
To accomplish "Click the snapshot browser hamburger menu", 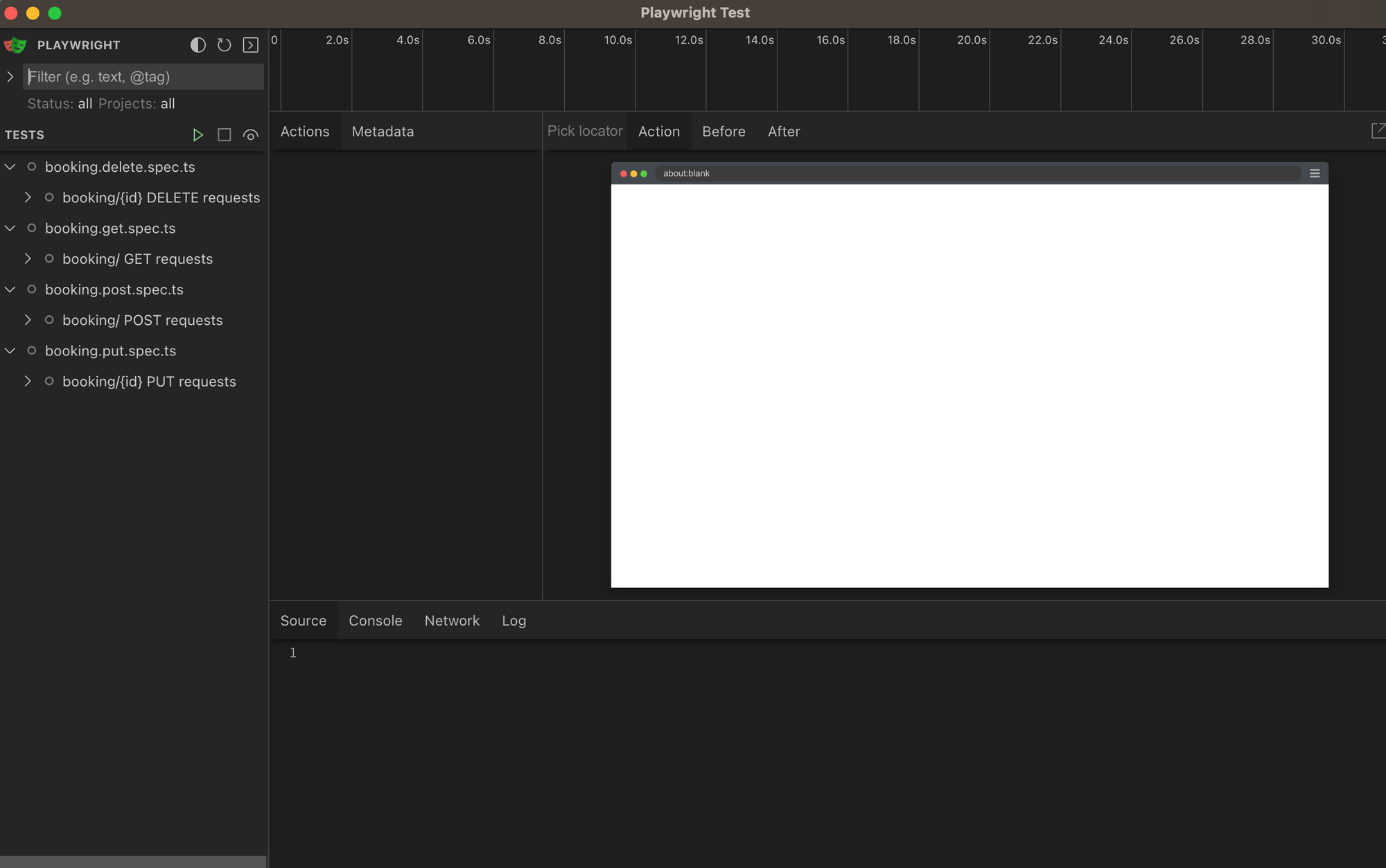I will pyautogui.click(x=1315, y=173).
